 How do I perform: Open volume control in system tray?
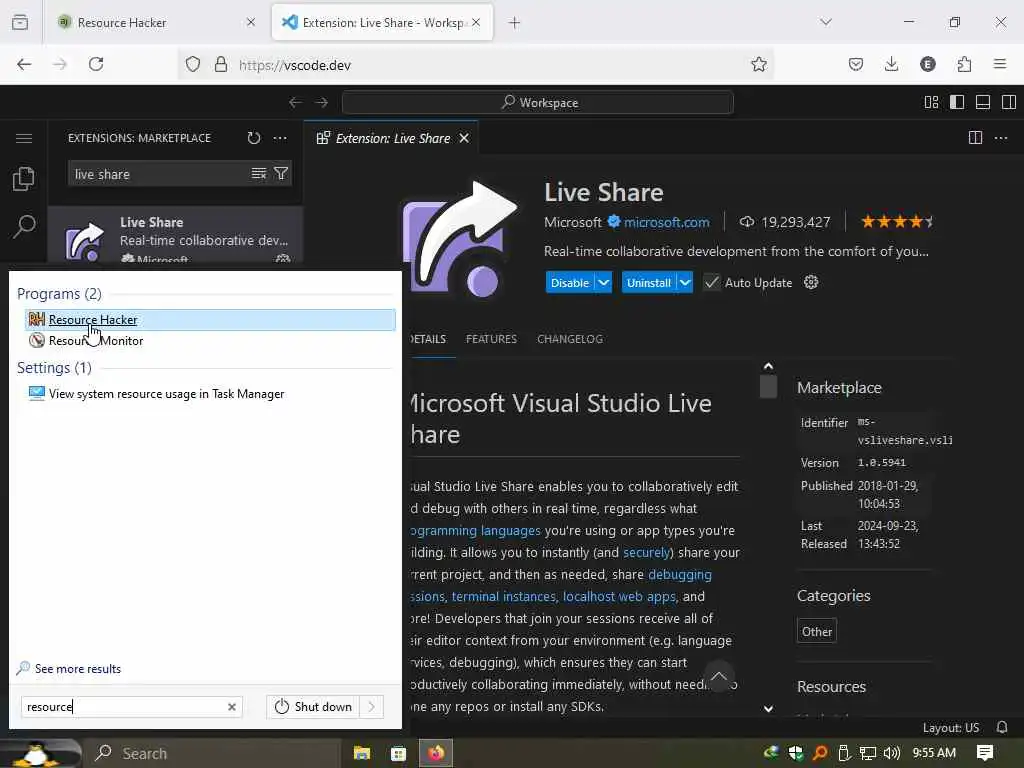(891, 753)
